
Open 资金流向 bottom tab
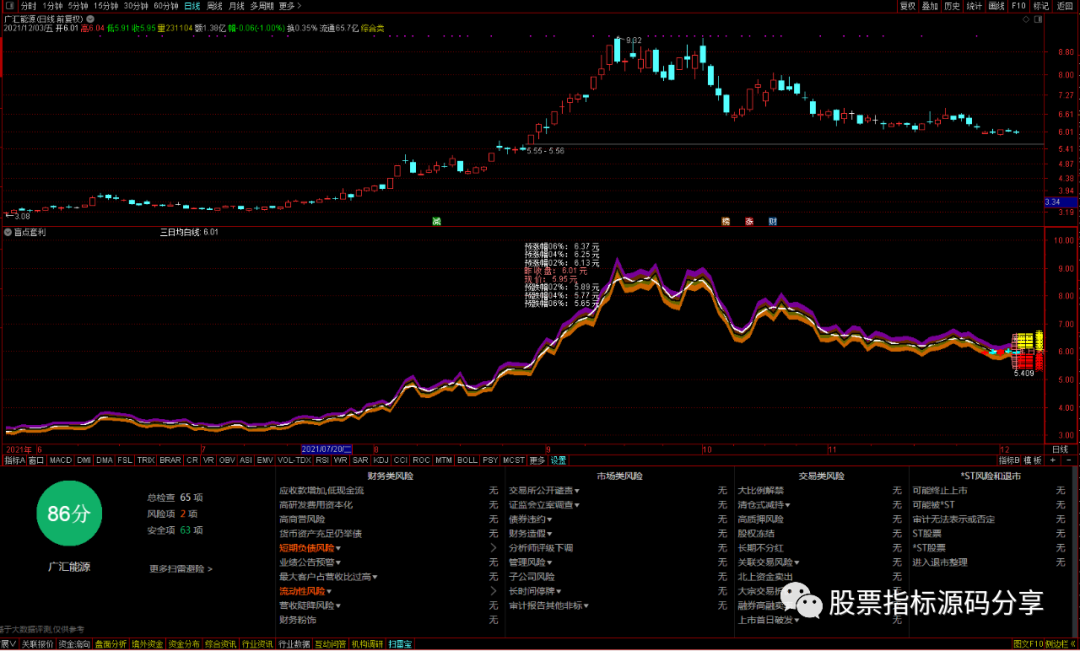[74, 645]
